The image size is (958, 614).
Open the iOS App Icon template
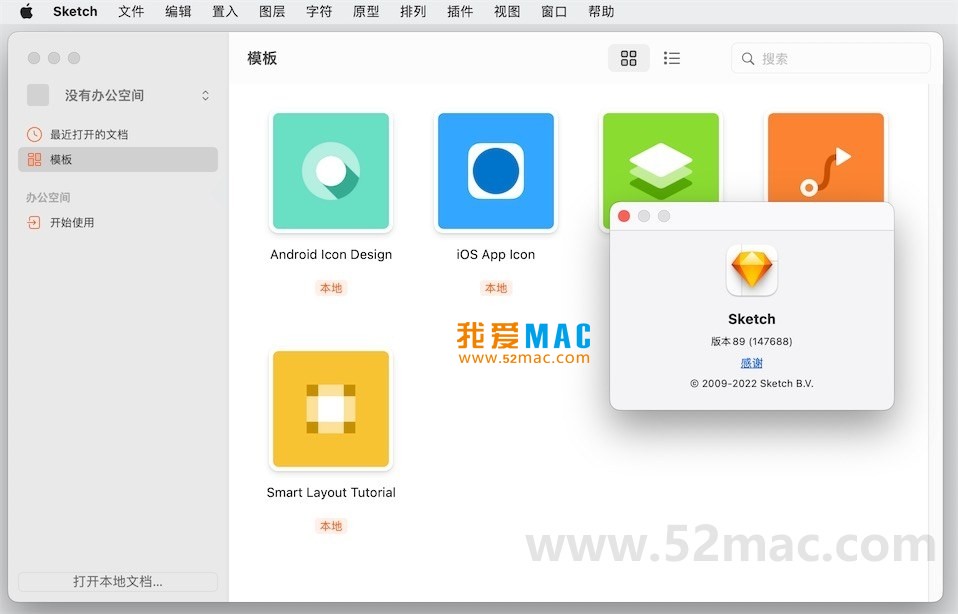coord(495,171)
